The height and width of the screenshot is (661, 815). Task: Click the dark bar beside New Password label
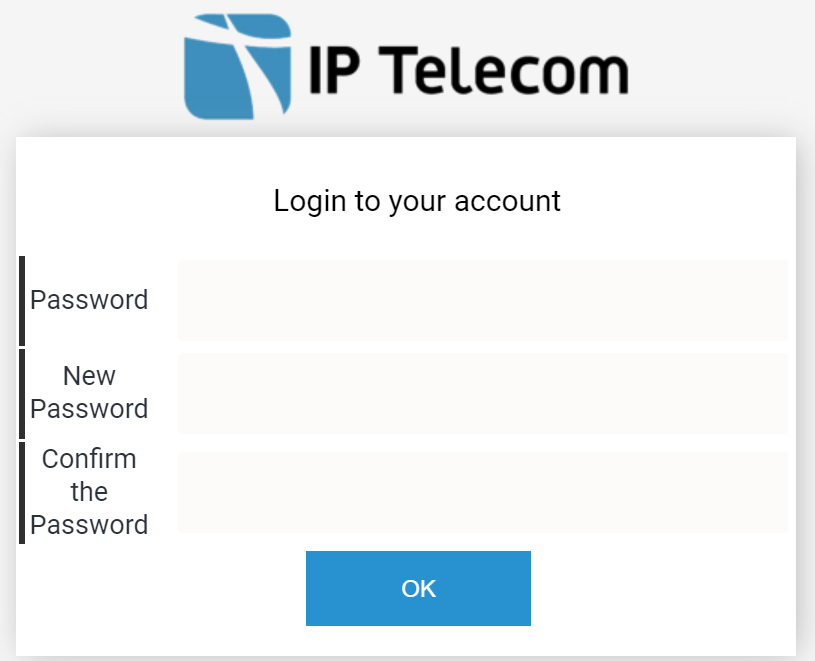point(22,394)
